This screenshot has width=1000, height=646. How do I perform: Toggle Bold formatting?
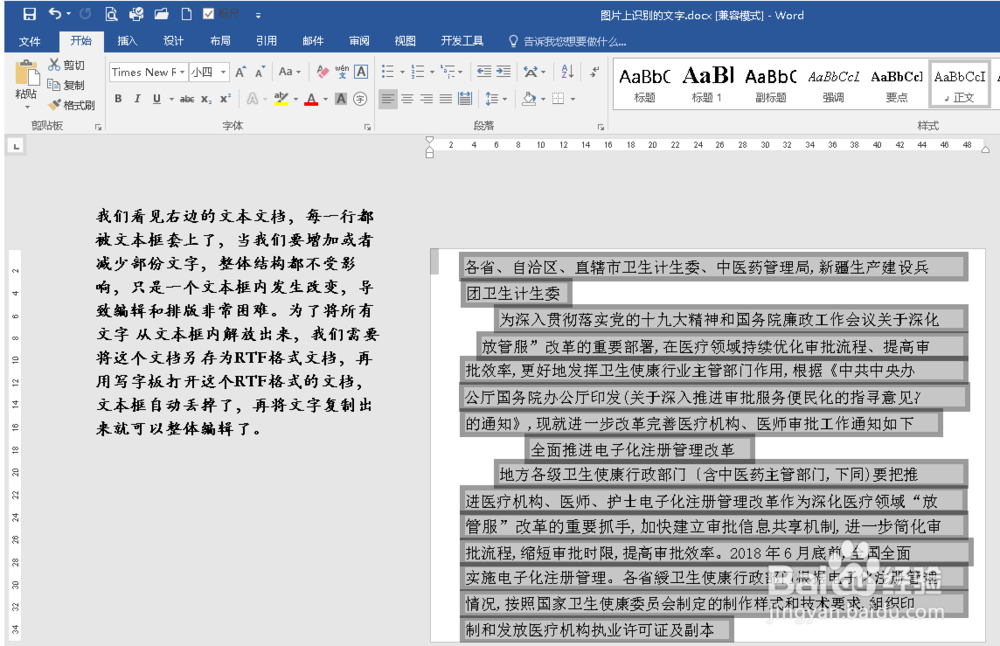click(119, 98)
